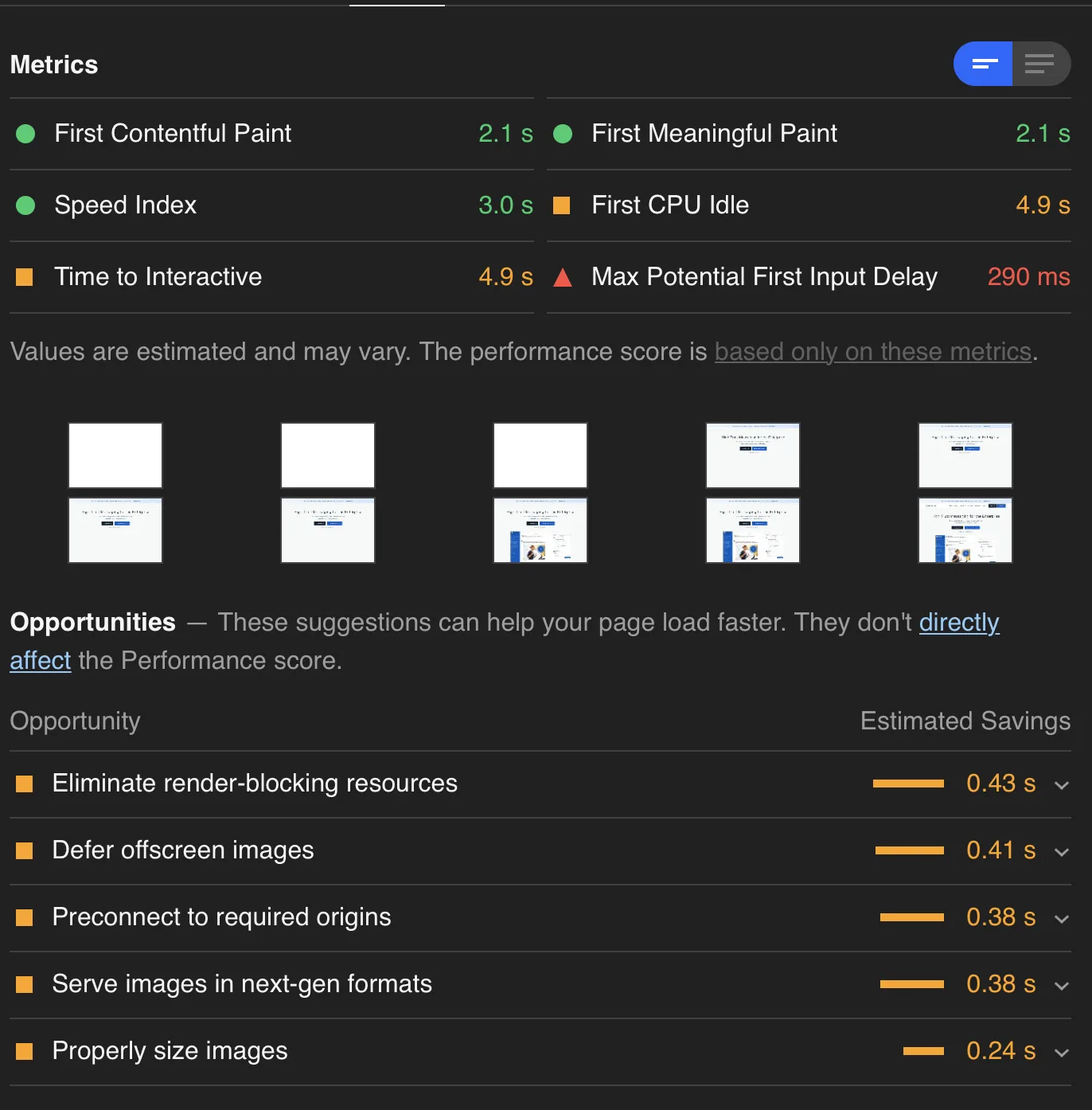This screenshot has height=1110, width=1092.
Task: Click the "Opportunity" column header
Action: click(76, 721)
